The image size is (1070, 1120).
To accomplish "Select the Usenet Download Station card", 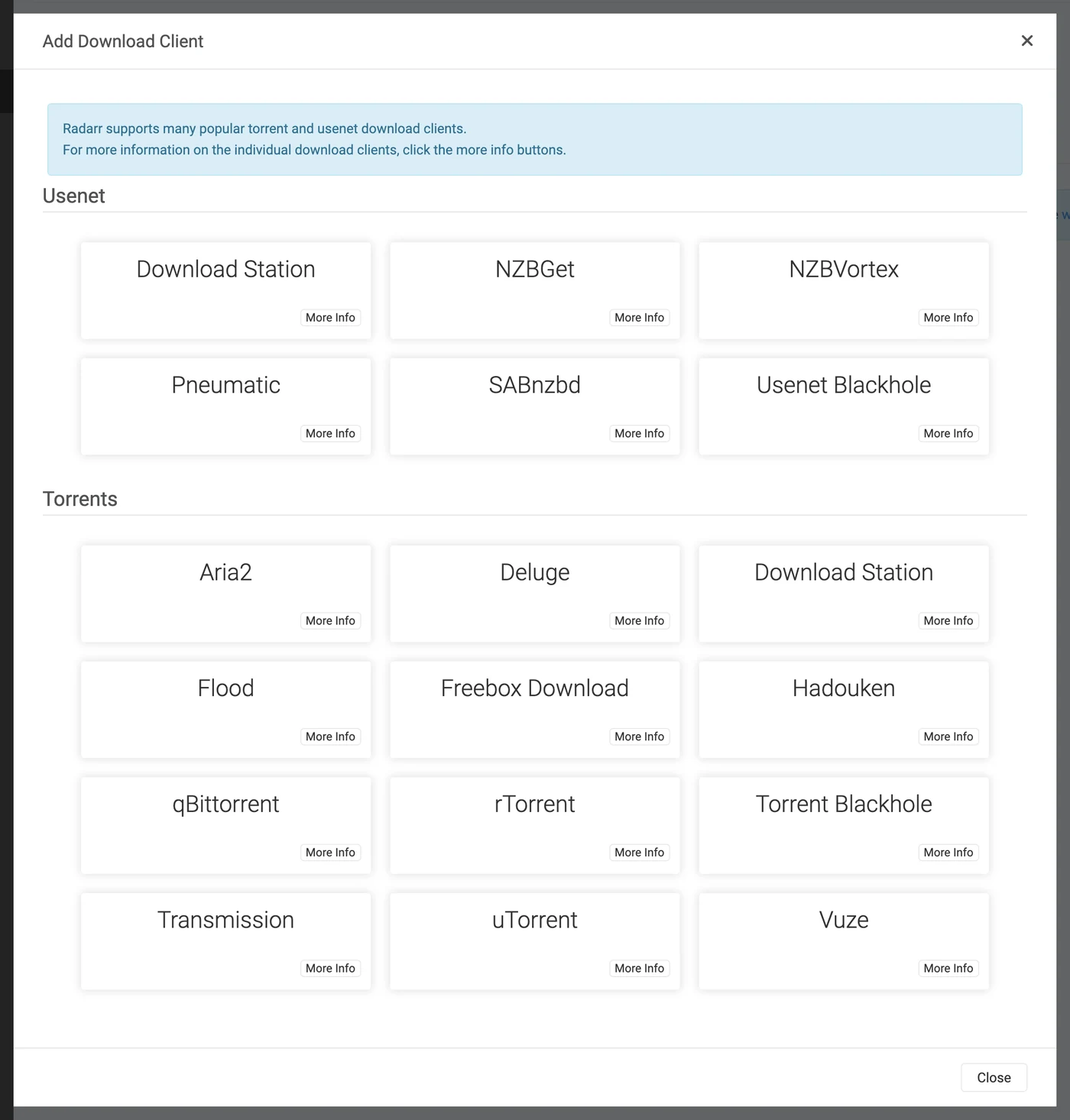I will [x=225, y=290].
